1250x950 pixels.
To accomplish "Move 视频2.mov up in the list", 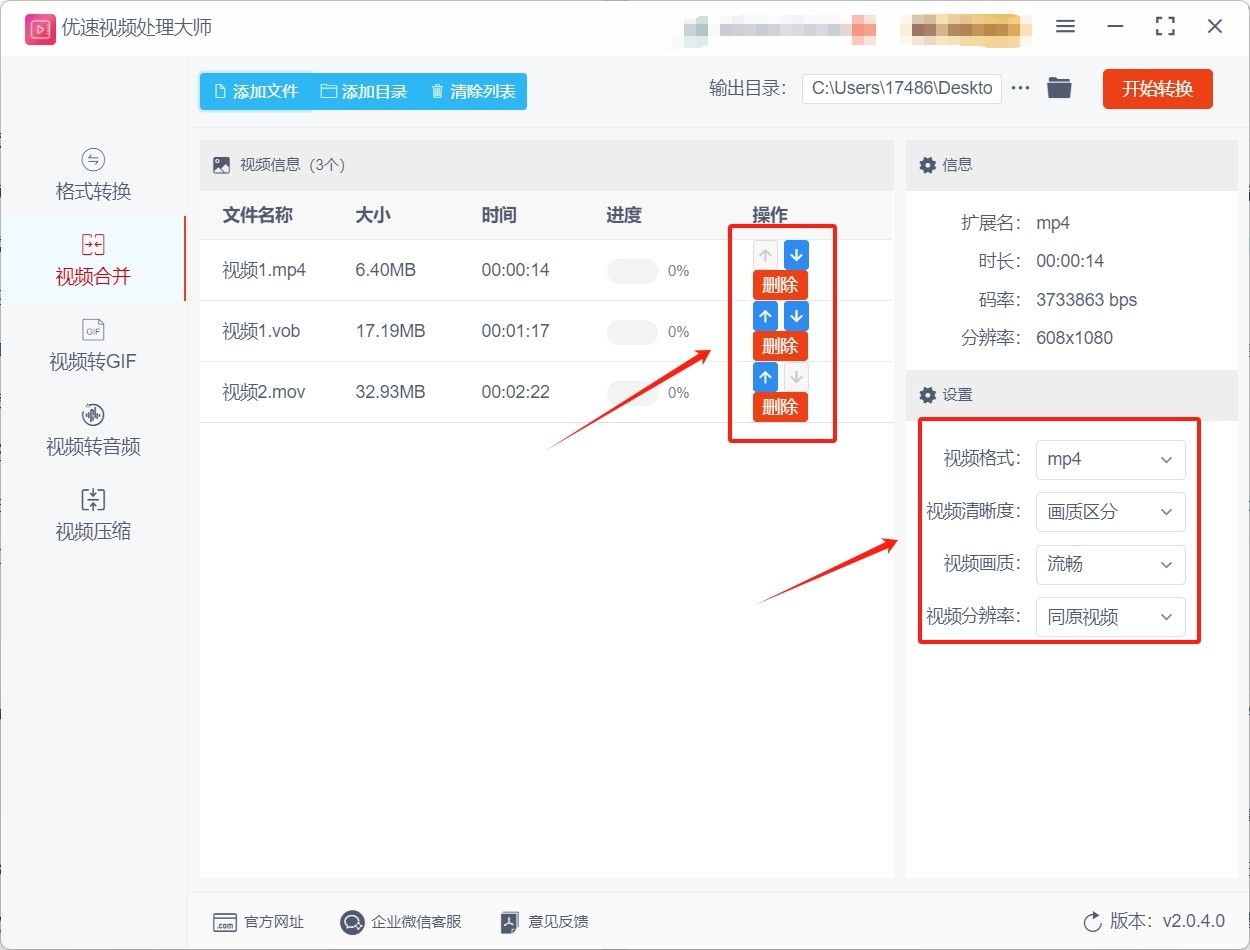I will point(765,377).
